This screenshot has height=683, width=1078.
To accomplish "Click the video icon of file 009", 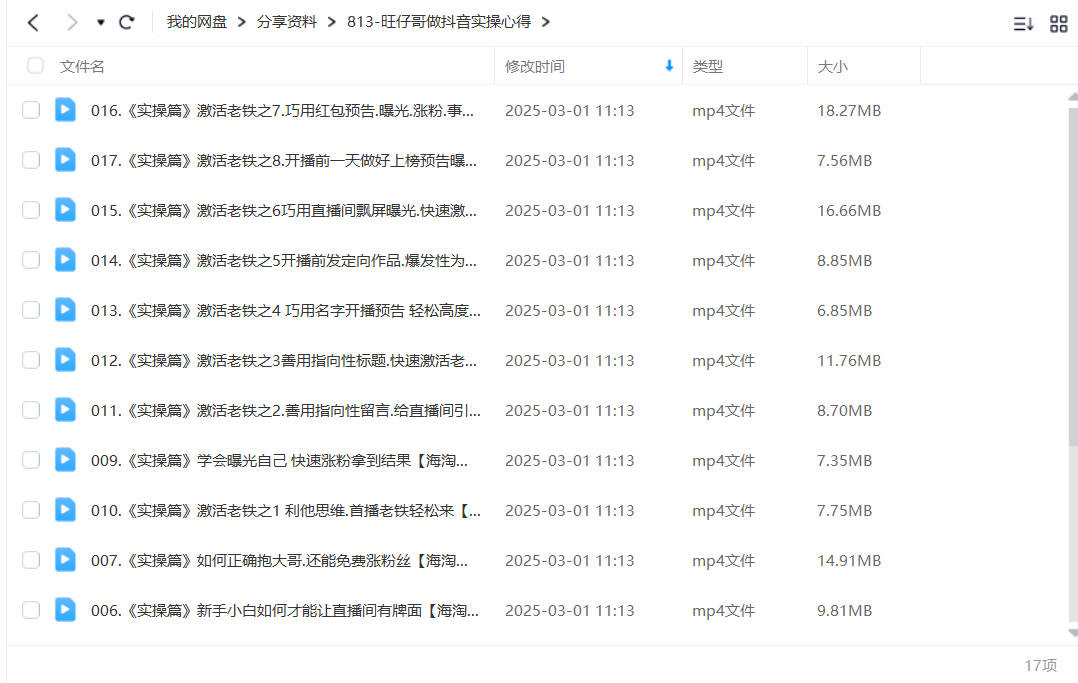I will click(x=65, y=459).
